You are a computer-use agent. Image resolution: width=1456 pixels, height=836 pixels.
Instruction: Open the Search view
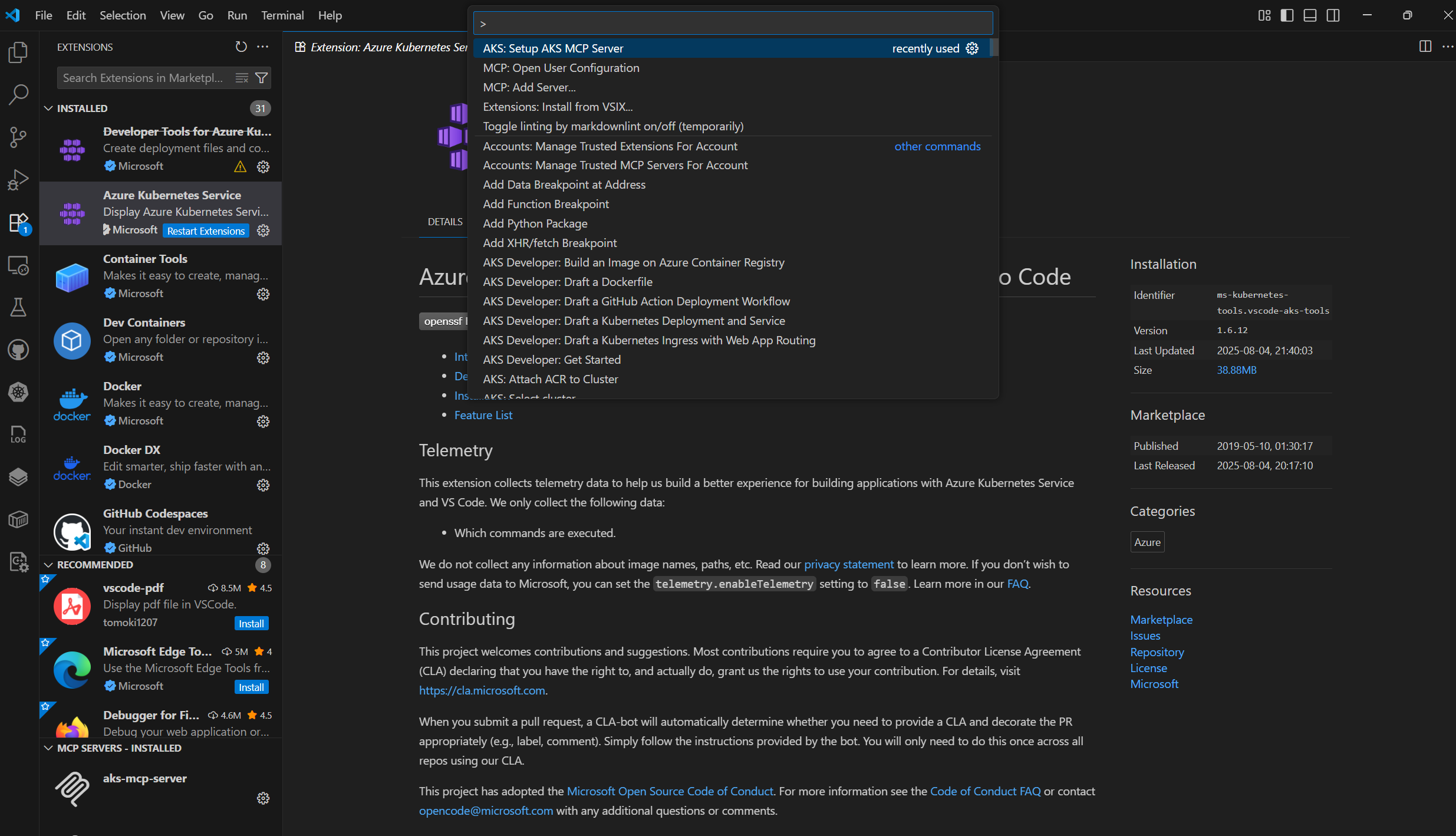pos(18,94)
